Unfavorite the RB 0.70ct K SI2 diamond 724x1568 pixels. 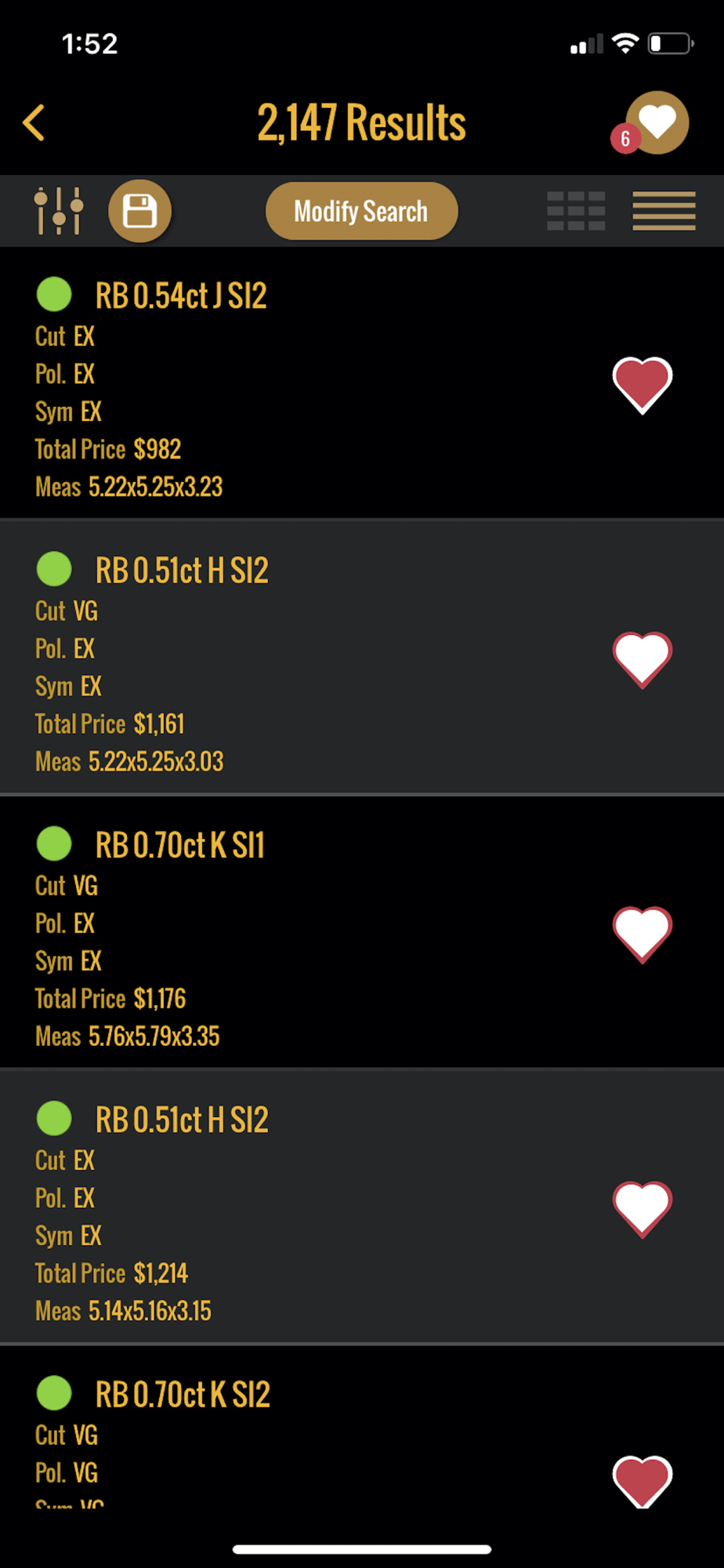coord(642,1480)
